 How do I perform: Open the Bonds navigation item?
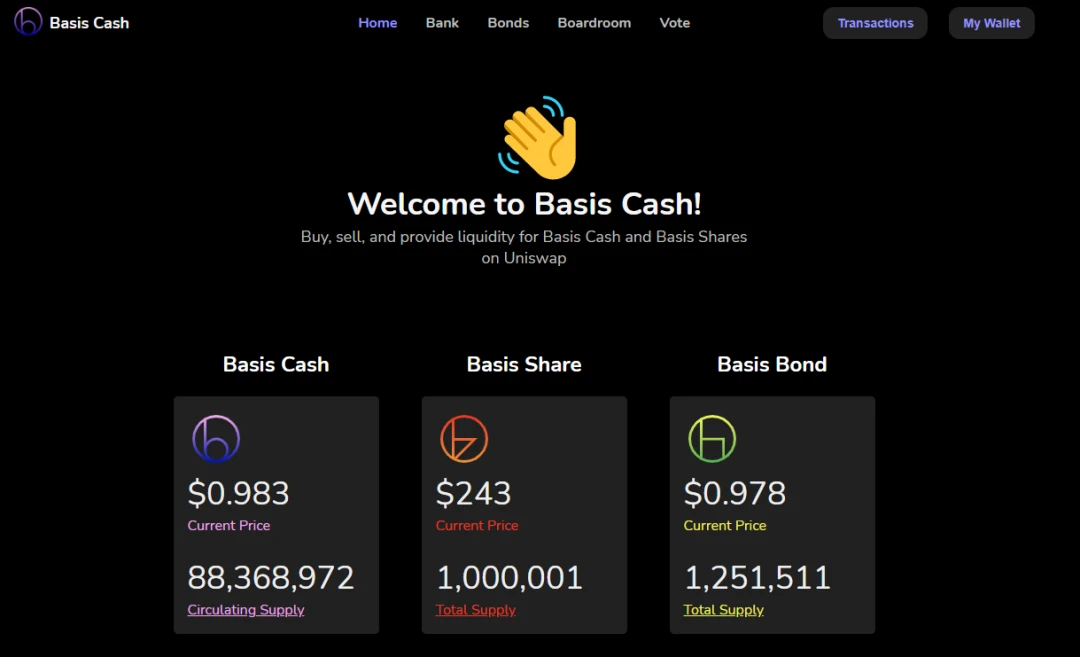(508, 23)
